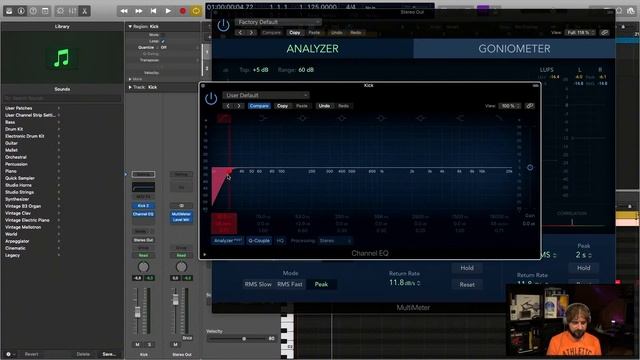Go to beginning of project
640x360 pixels.
(x=153, y=11)
